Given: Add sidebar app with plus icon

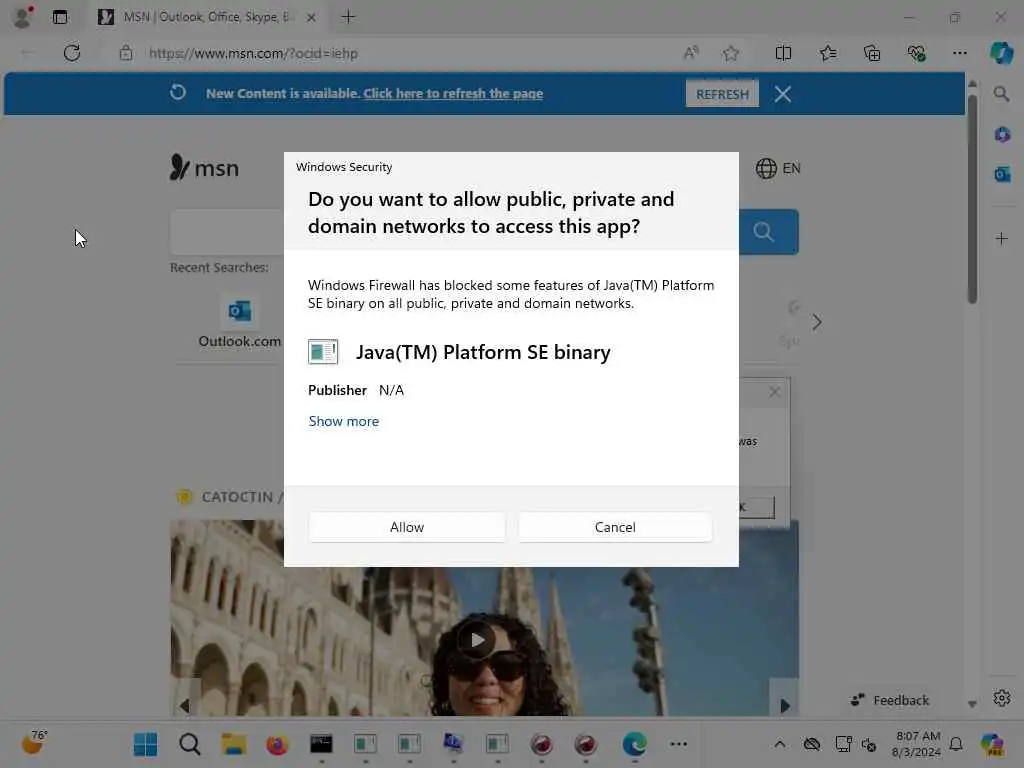Looking at the screenshot, I should coord(1002,238).
